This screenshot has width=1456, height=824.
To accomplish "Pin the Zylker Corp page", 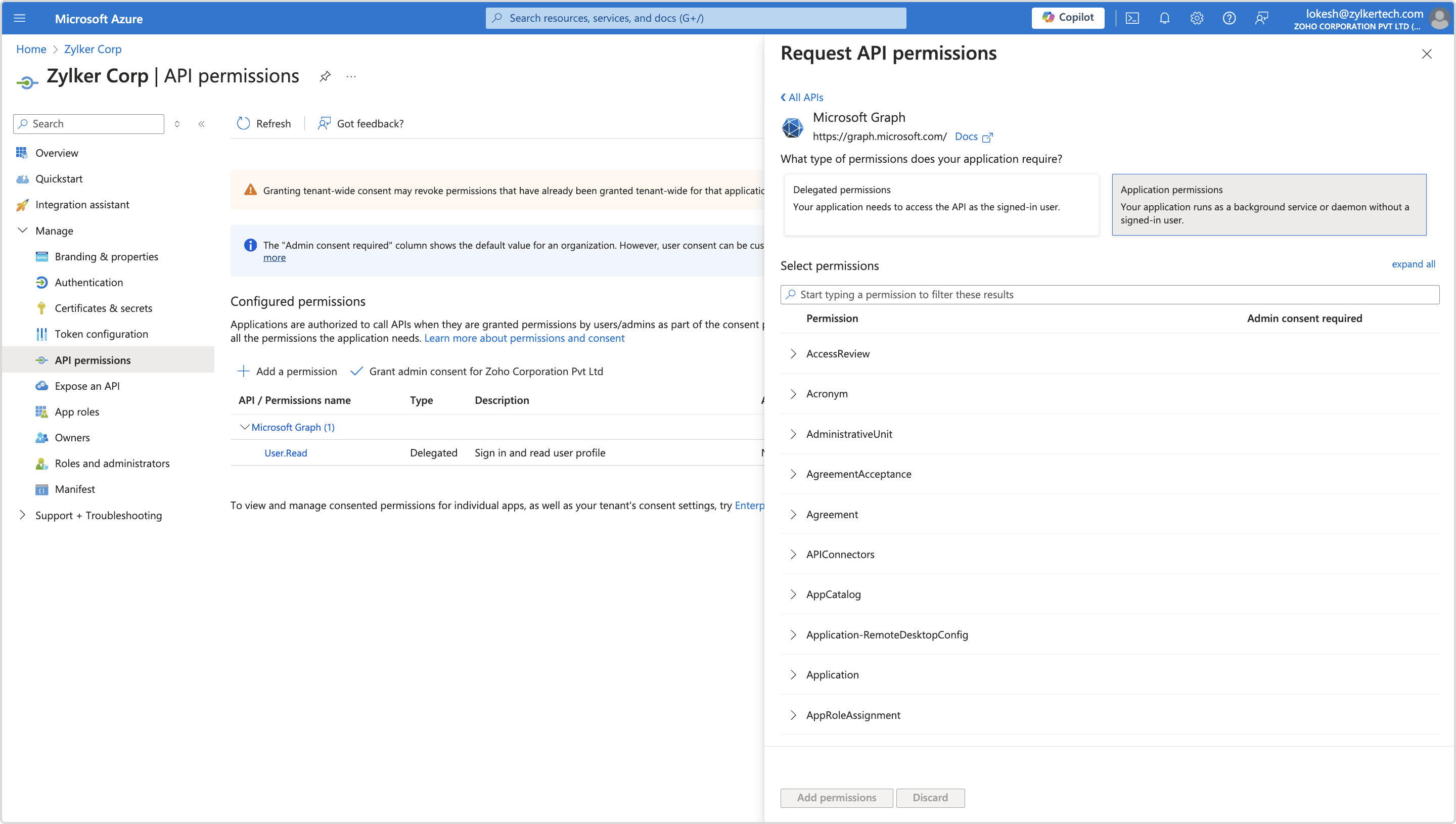I will pyautogui.click(x=325, y=76).
